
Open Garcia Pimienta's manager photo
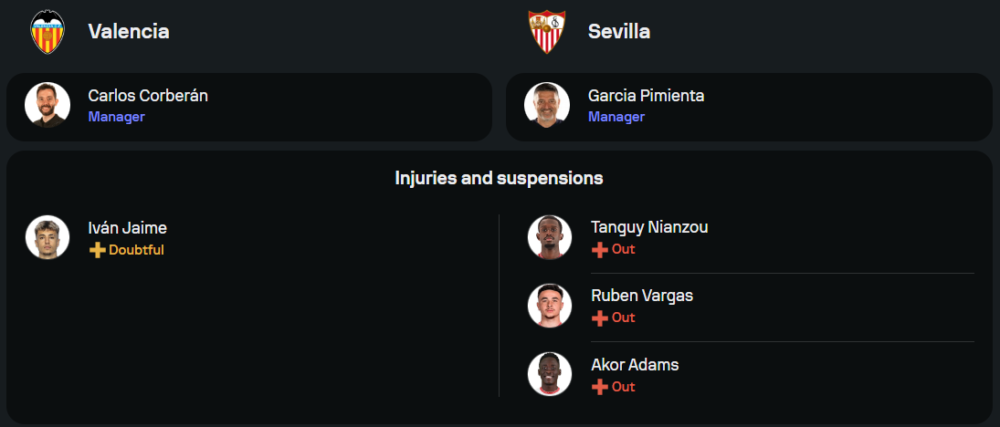coord(547,105)
